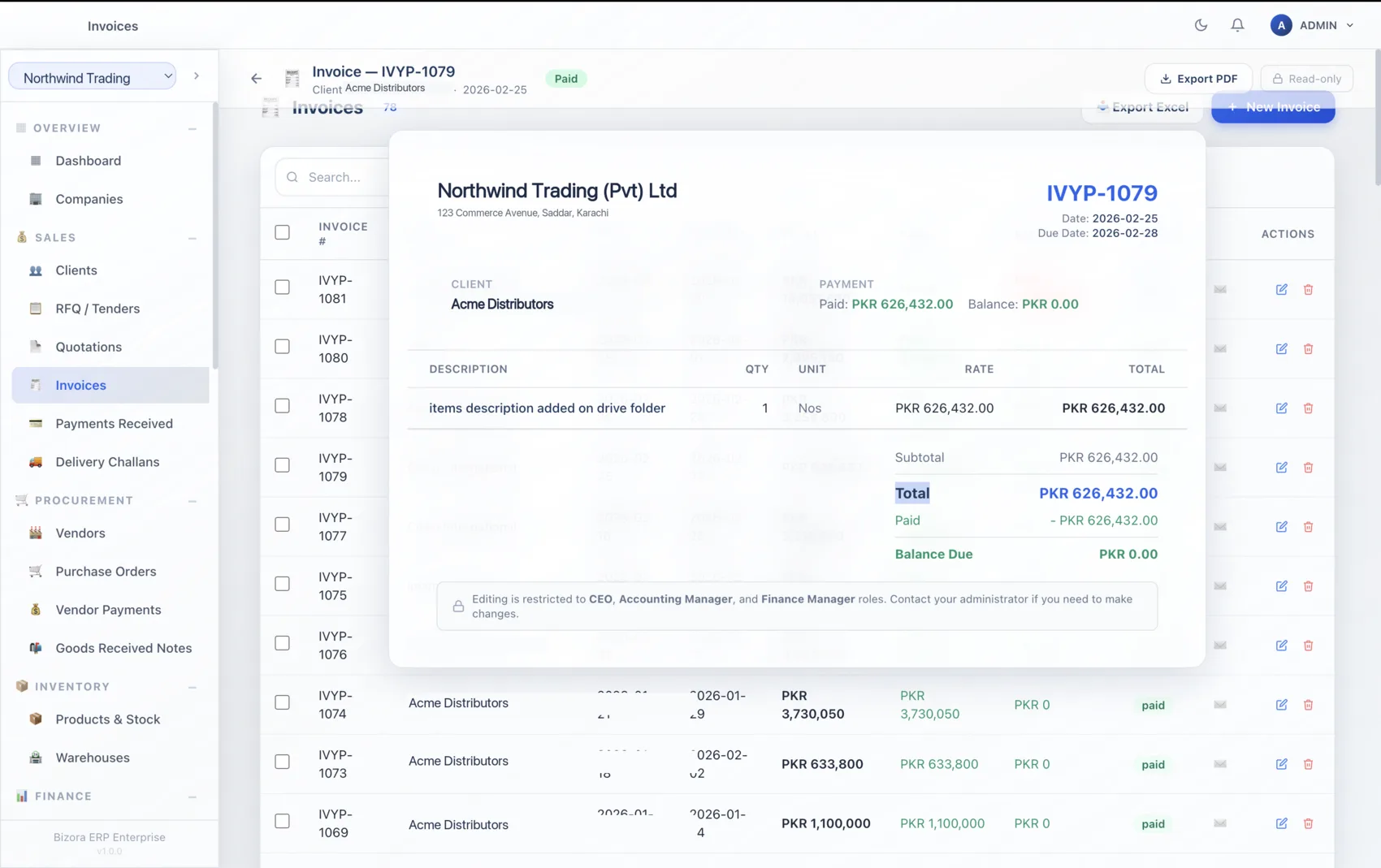This screenshot has width=1381, height=868.
Task: Navigate to Products & Stock
Action: tap(110, 719)
